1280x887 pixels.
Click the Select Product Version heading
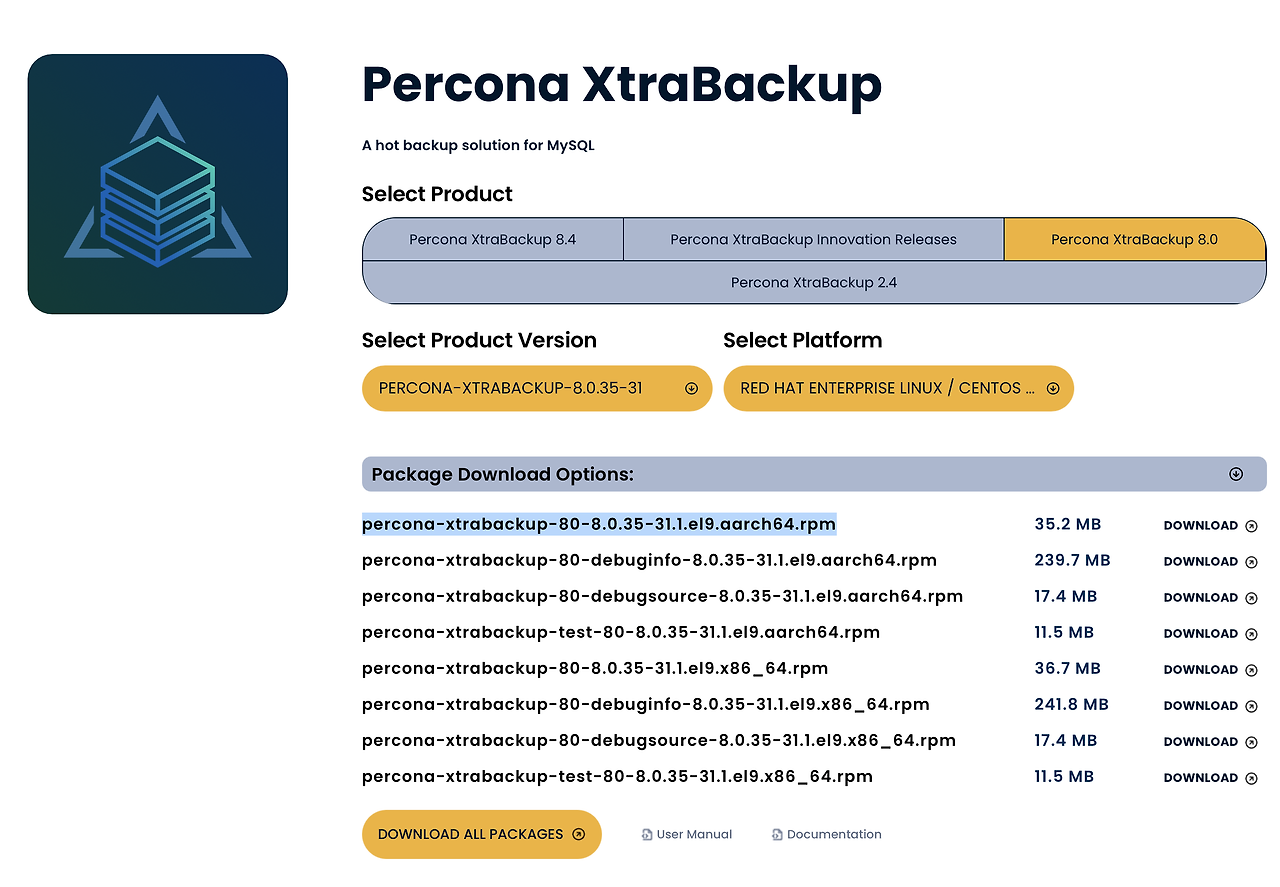(x=479, y=340)
